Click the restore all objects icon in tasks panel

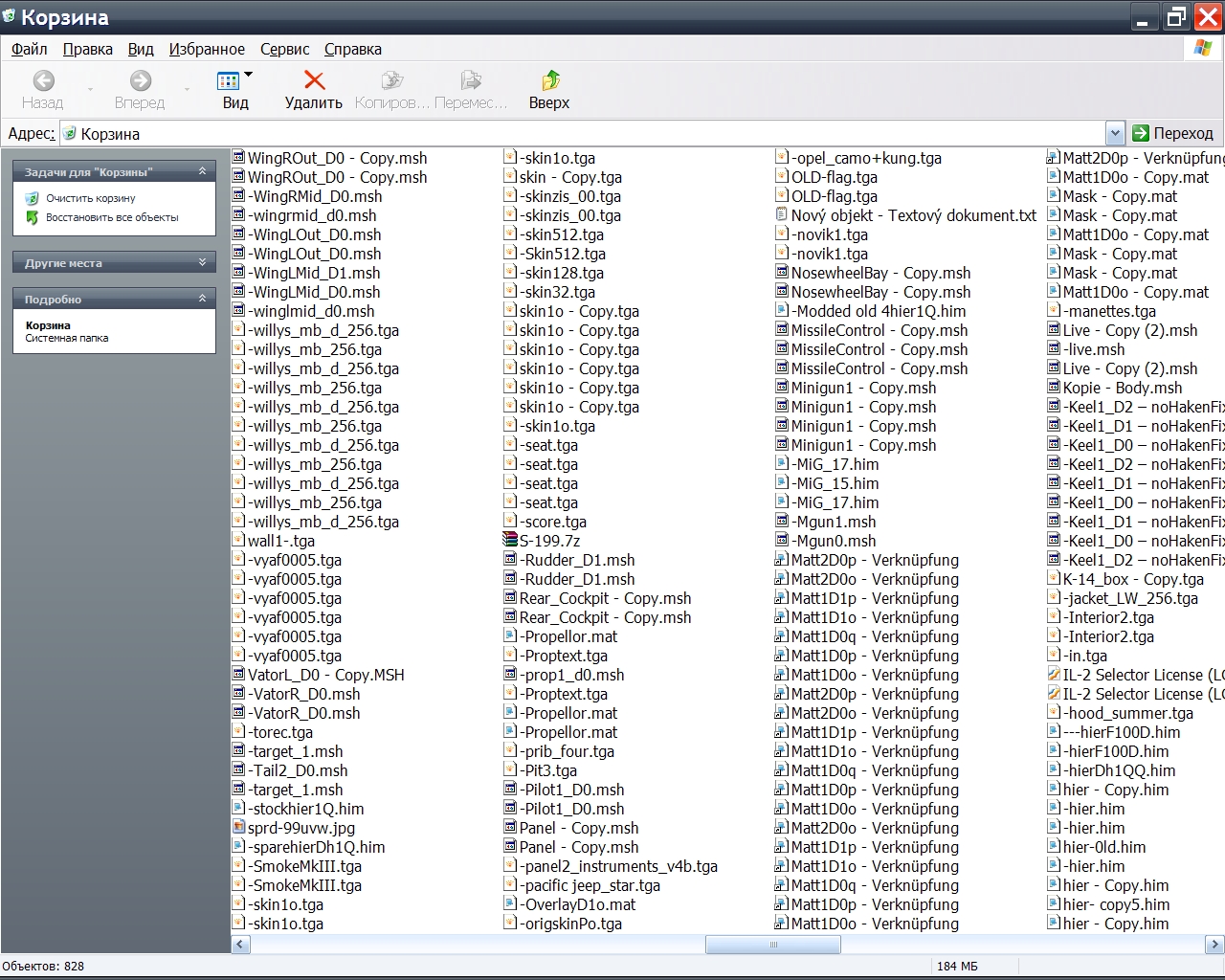point(32,217)
